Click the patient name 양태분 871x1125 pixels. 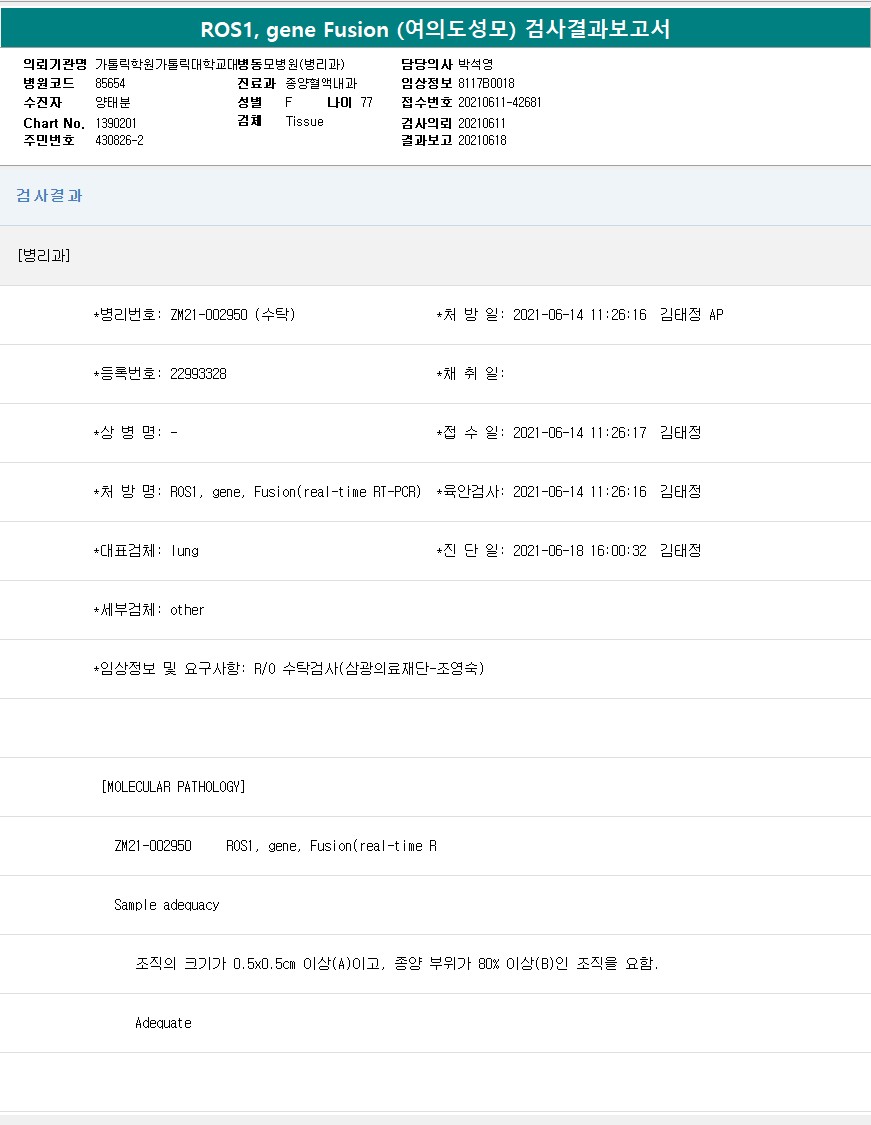coord(113,103)
